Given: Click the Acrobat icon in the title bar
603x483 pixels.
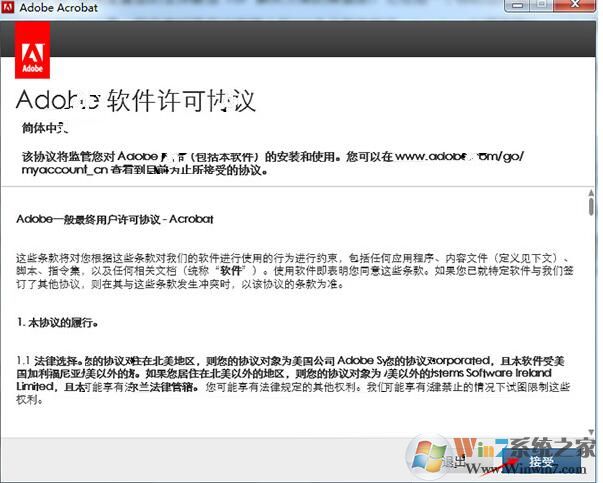Looking at the screenshot, I should (7, 7).
